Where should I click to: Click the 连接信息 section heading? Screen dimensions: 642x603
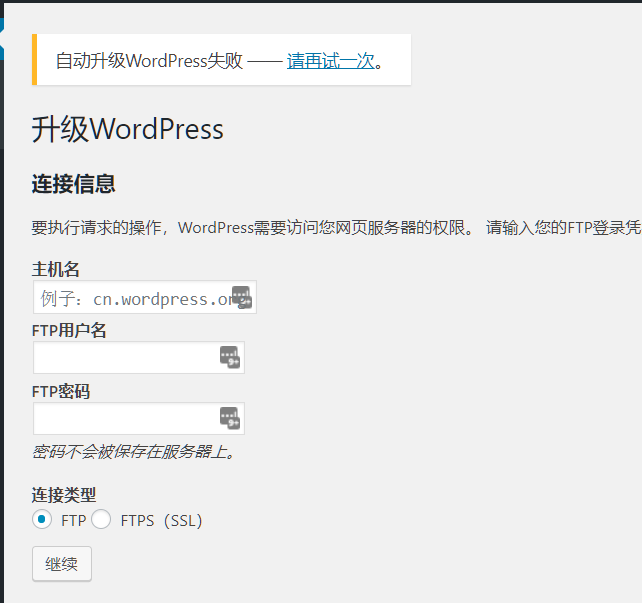coord(74,184)
